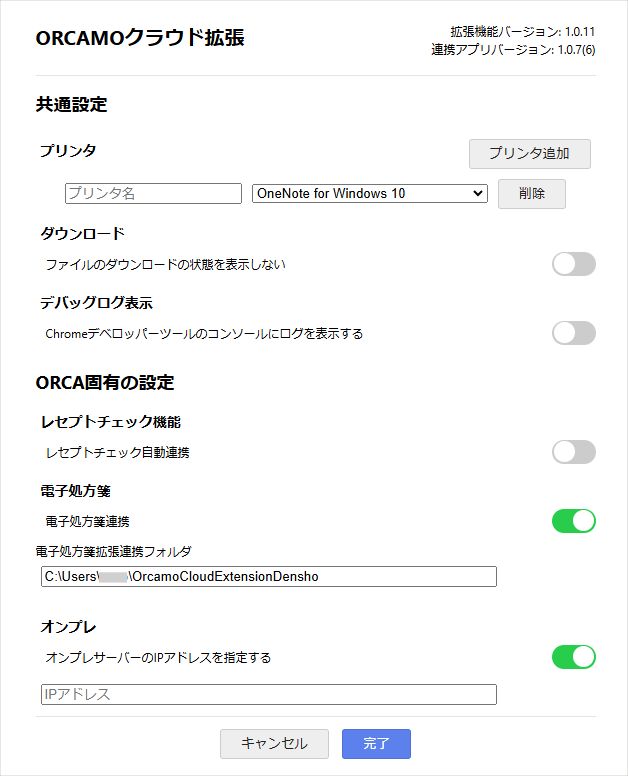Disable the 電子処方箋連携 switch
The width and height of the screenshot is (628, 776).
point(574,521)
